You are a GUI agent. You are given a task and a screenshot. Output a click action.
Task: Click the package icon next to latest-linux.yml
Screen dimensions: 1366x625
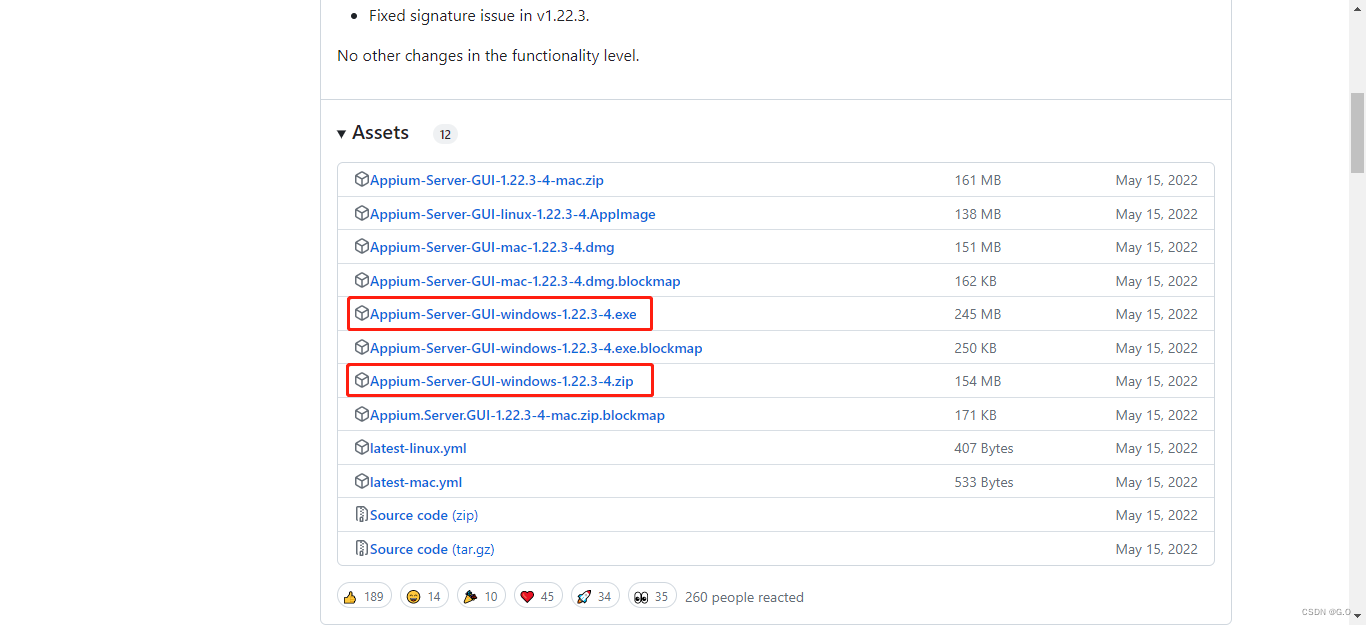tap(361, 448)
